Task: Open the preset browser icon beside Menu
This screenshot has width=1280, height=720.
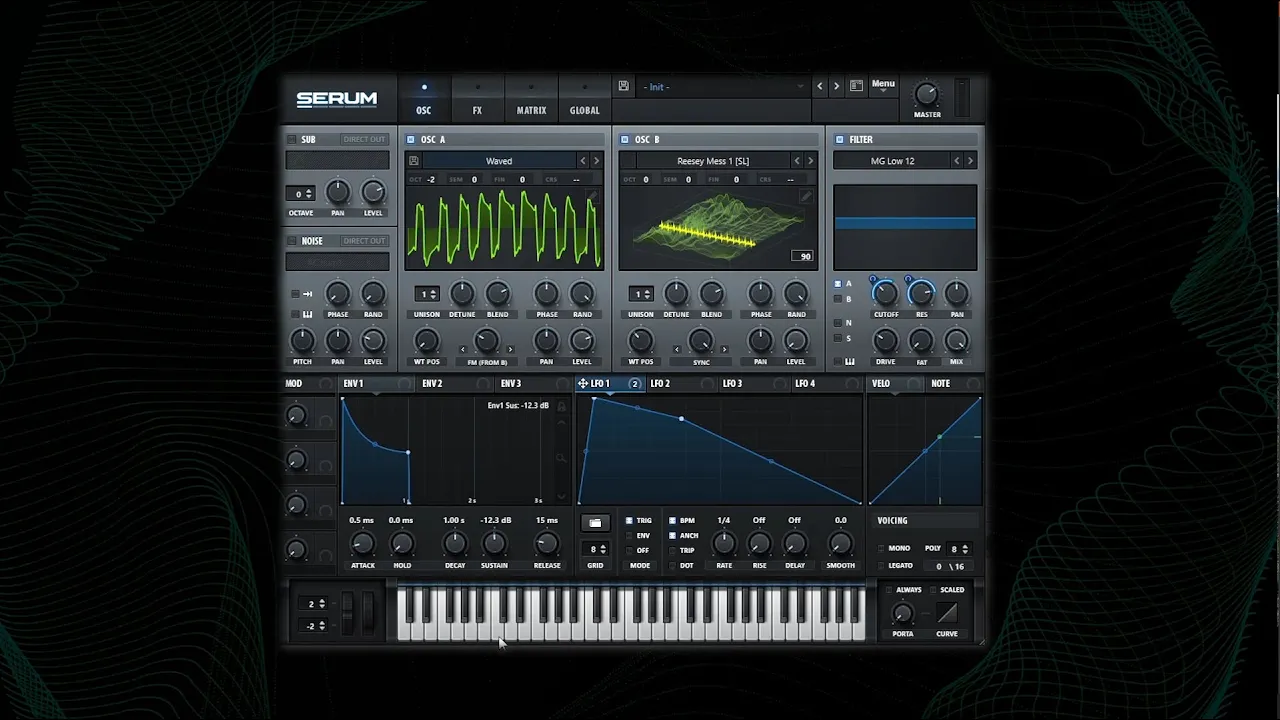Action: 856,86
